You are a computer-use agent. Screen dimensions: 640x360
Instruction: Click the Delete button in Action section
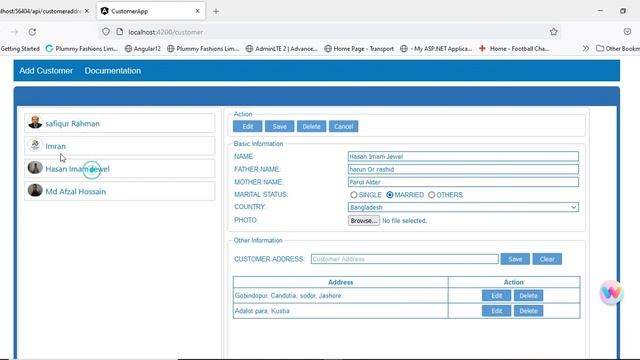311,127
